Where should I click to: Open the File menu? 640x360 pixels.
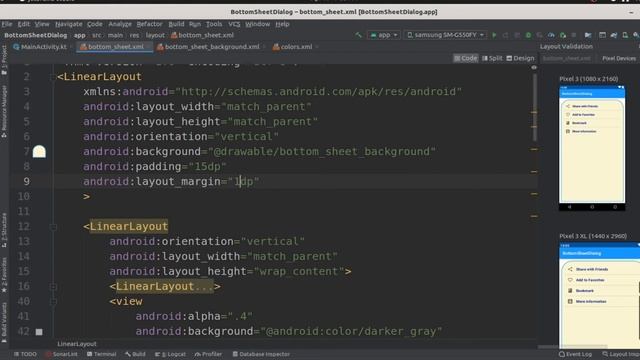click(x=7, y=24)
